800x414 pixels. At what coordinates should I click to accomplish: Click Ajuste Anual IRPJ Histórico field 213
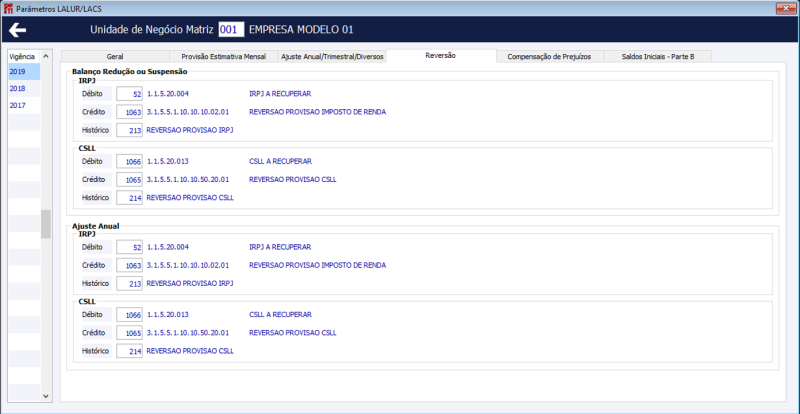129,283
